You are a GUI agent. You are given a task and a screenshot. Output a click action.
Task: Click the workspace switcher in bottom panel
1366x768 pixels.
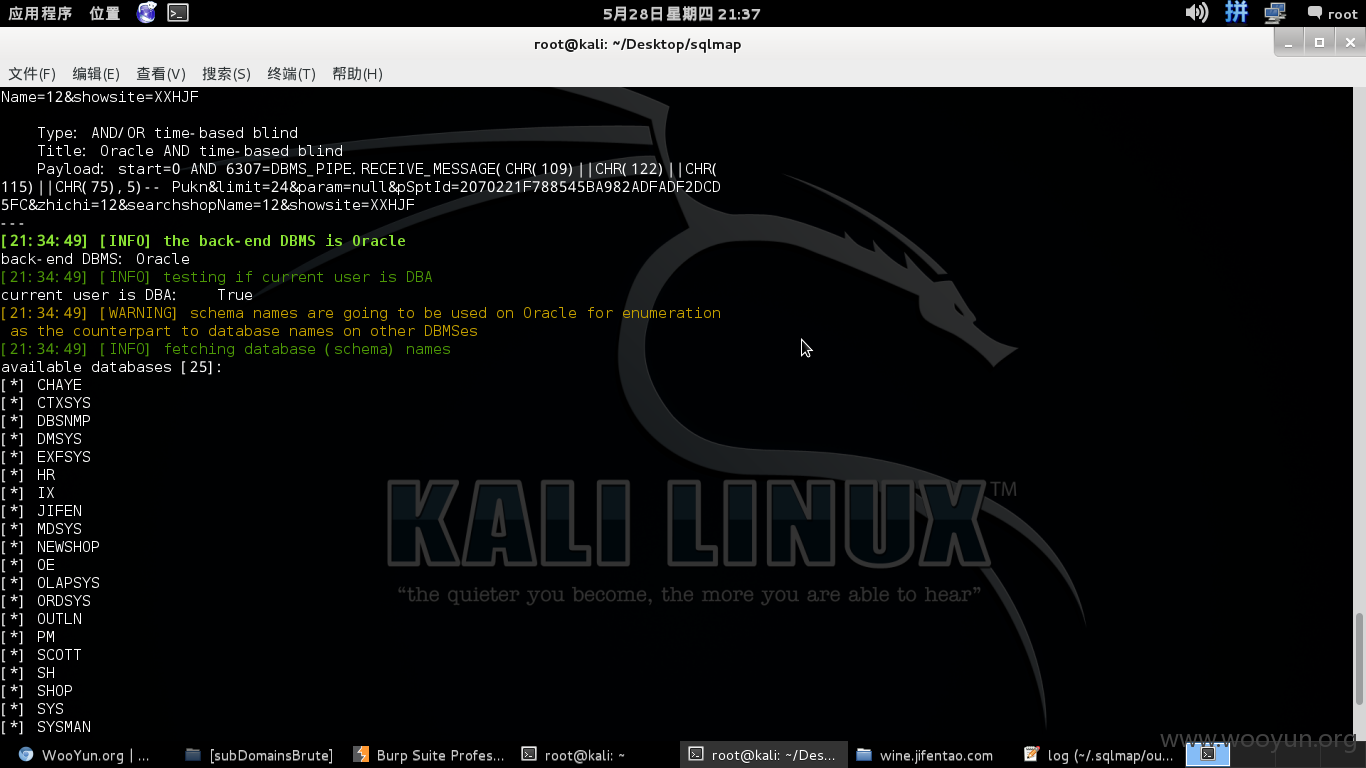tap(1208, 755)
